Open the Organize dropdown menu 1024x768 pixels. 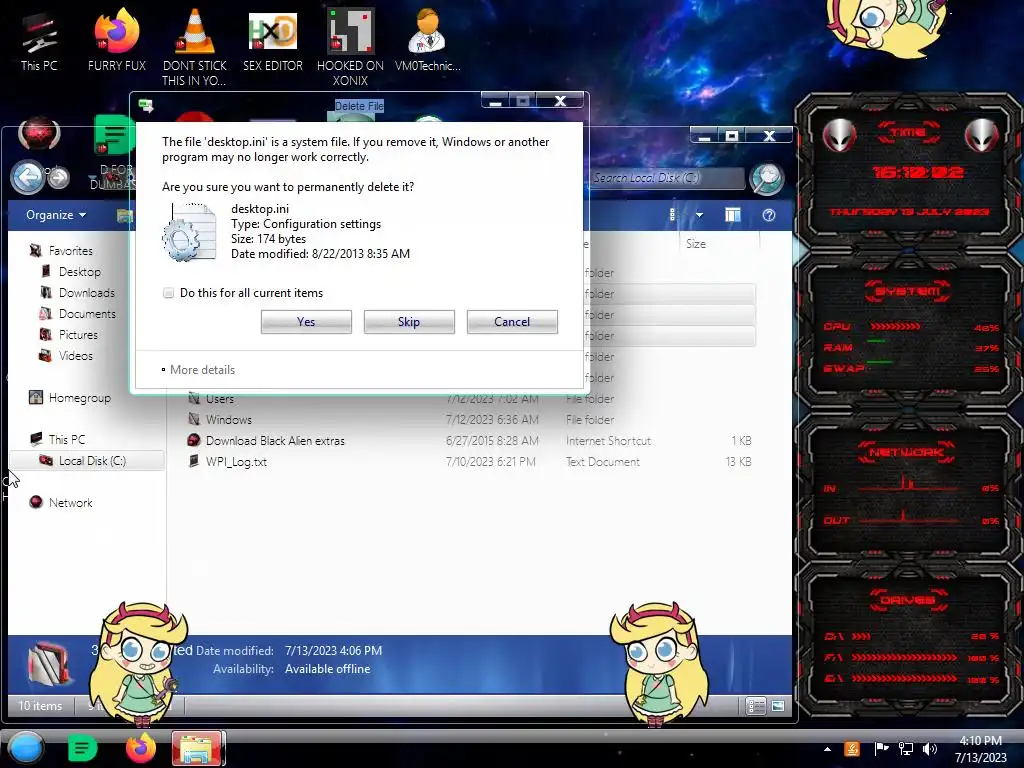56,215
